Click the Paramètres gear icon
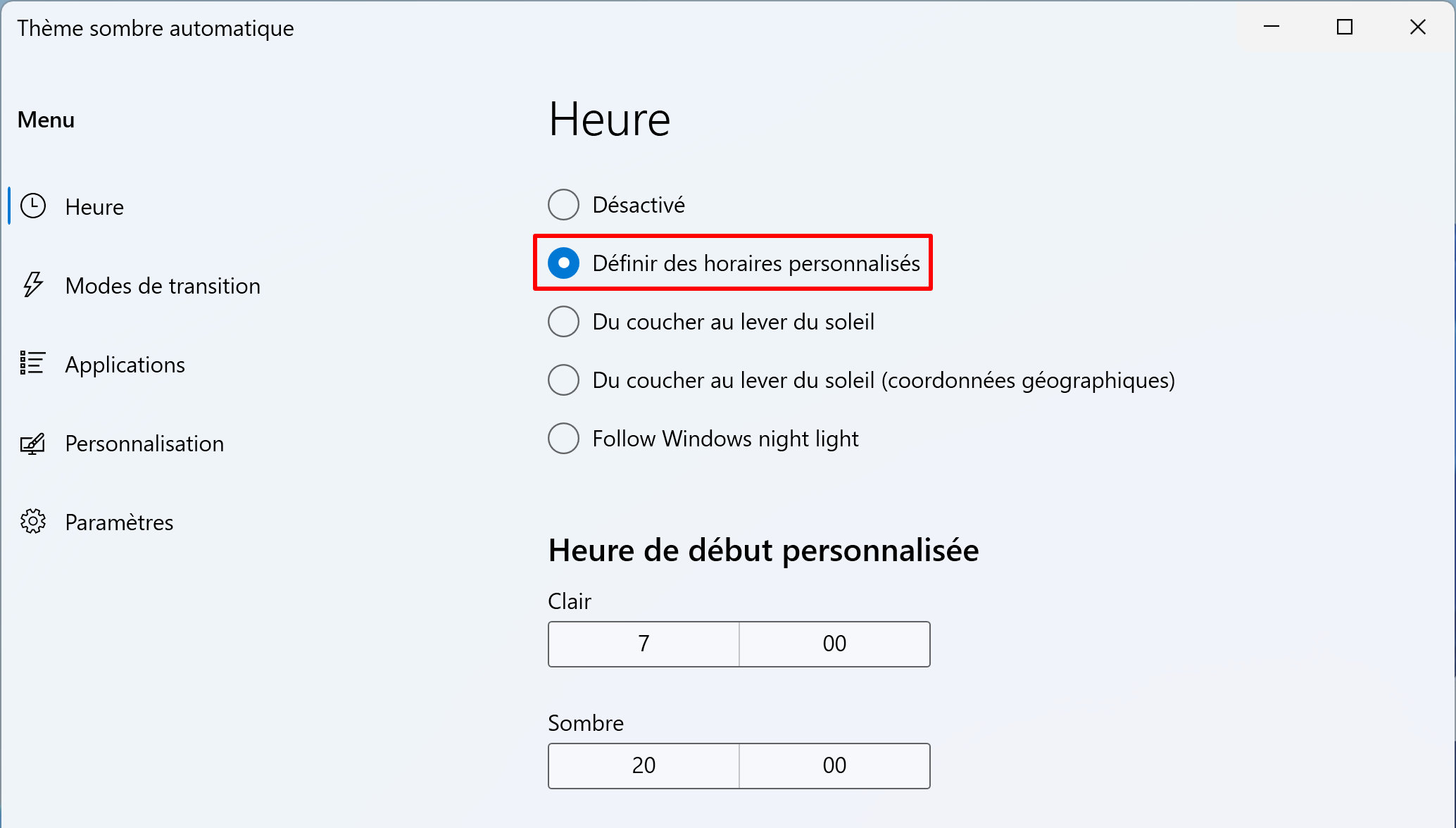1456x828 pixels. (33, 522)
